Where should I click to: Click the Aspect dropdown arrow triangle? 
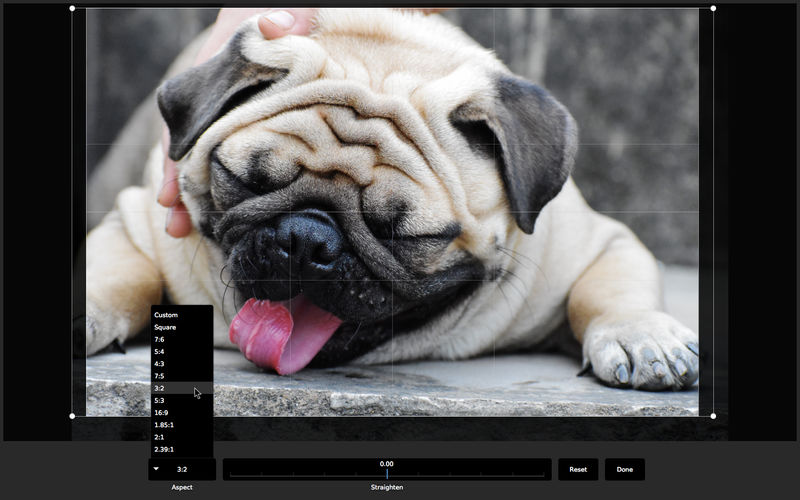[156, 469]
